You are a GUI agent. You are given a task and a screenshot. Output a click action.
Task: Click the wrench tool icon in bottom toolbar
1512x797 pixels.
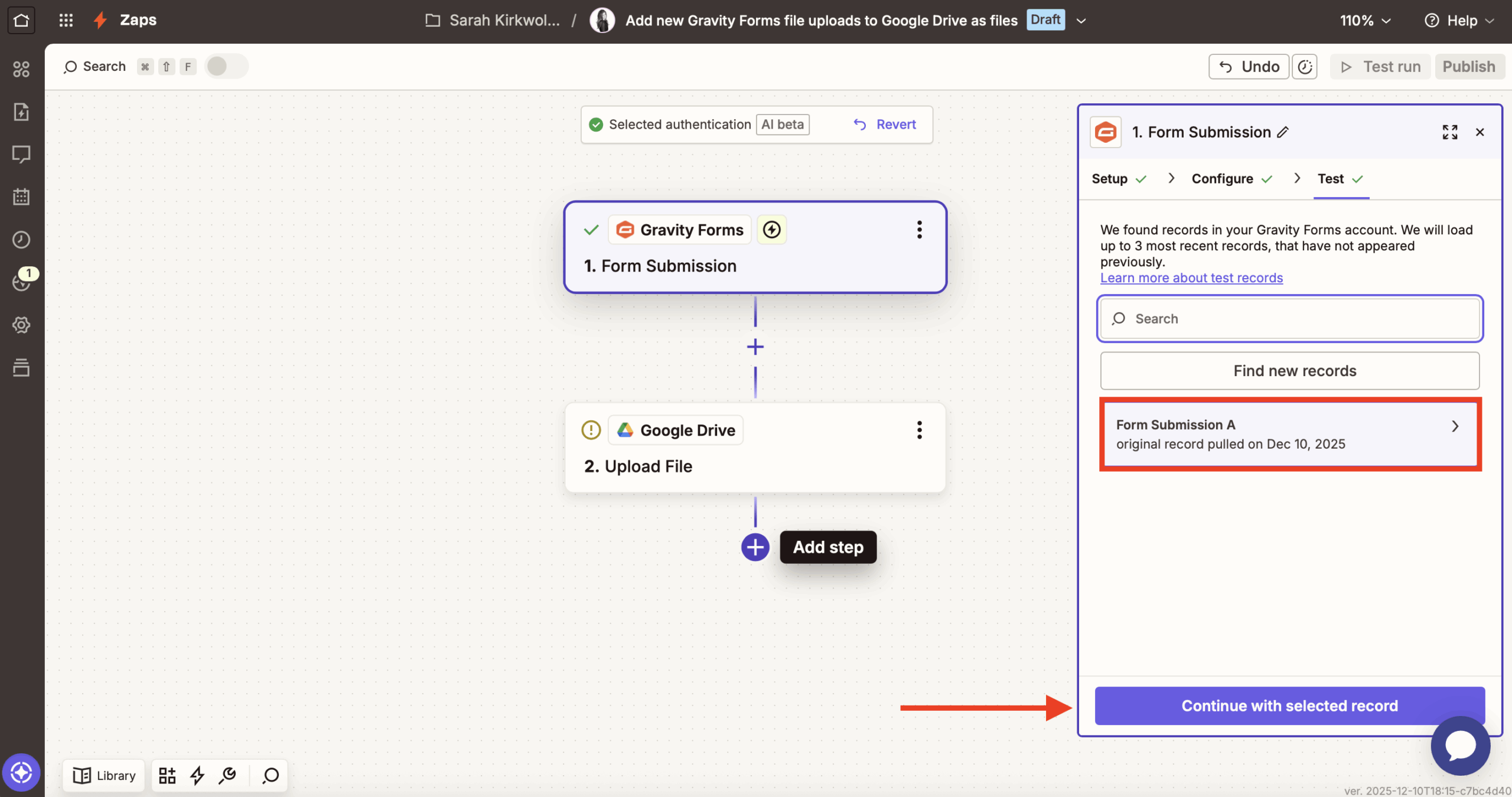click(227, 775)
